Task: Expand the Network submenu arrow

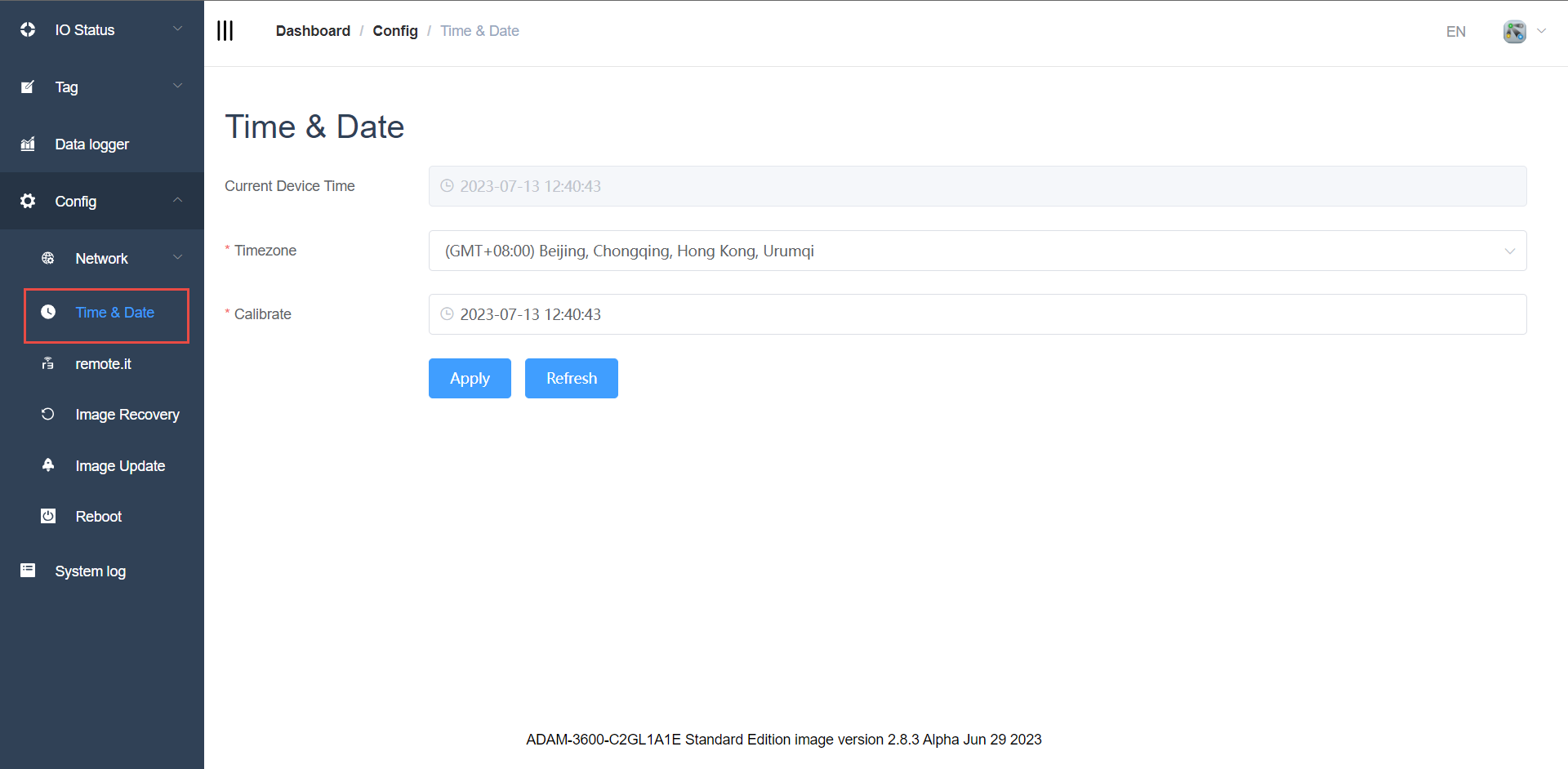Action: point(177,258)
